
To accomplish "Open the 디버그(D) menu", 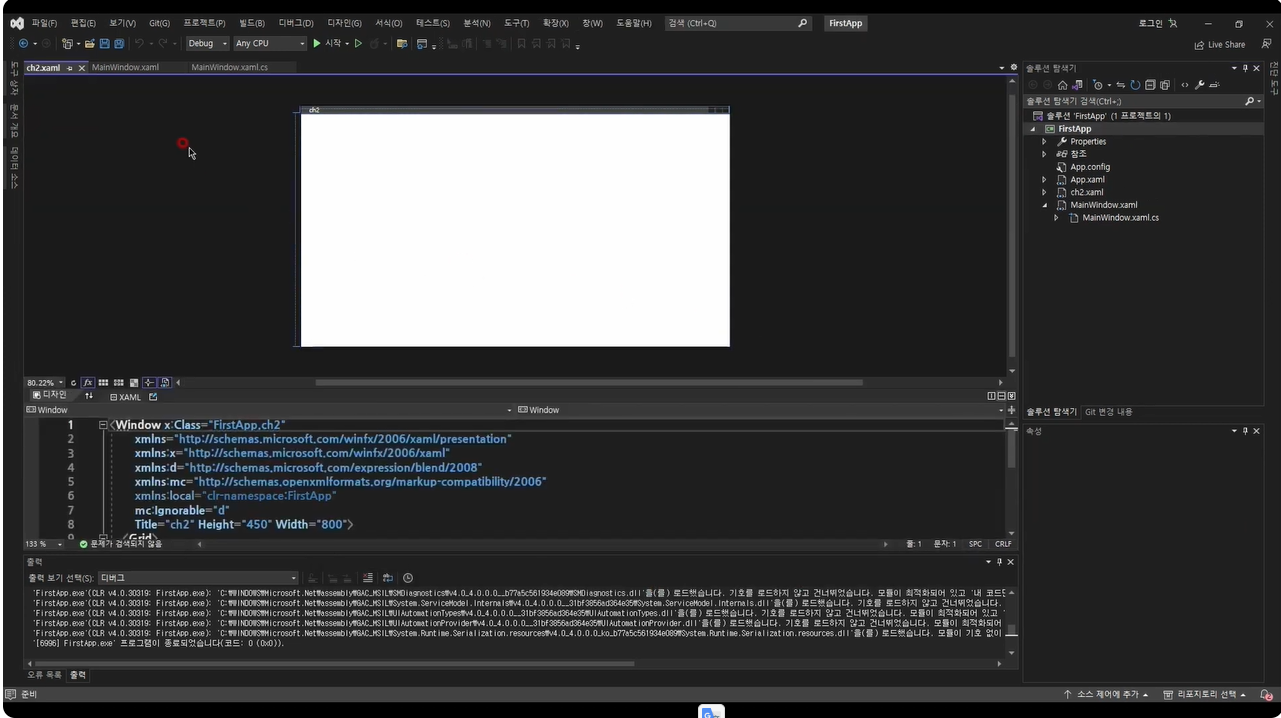I will click(x=296, y=23).
